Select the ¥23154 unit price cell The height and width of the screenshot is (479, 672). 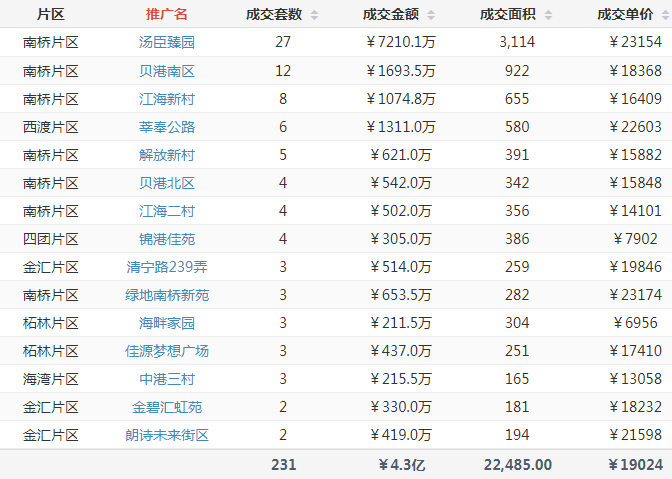(635, 42)
